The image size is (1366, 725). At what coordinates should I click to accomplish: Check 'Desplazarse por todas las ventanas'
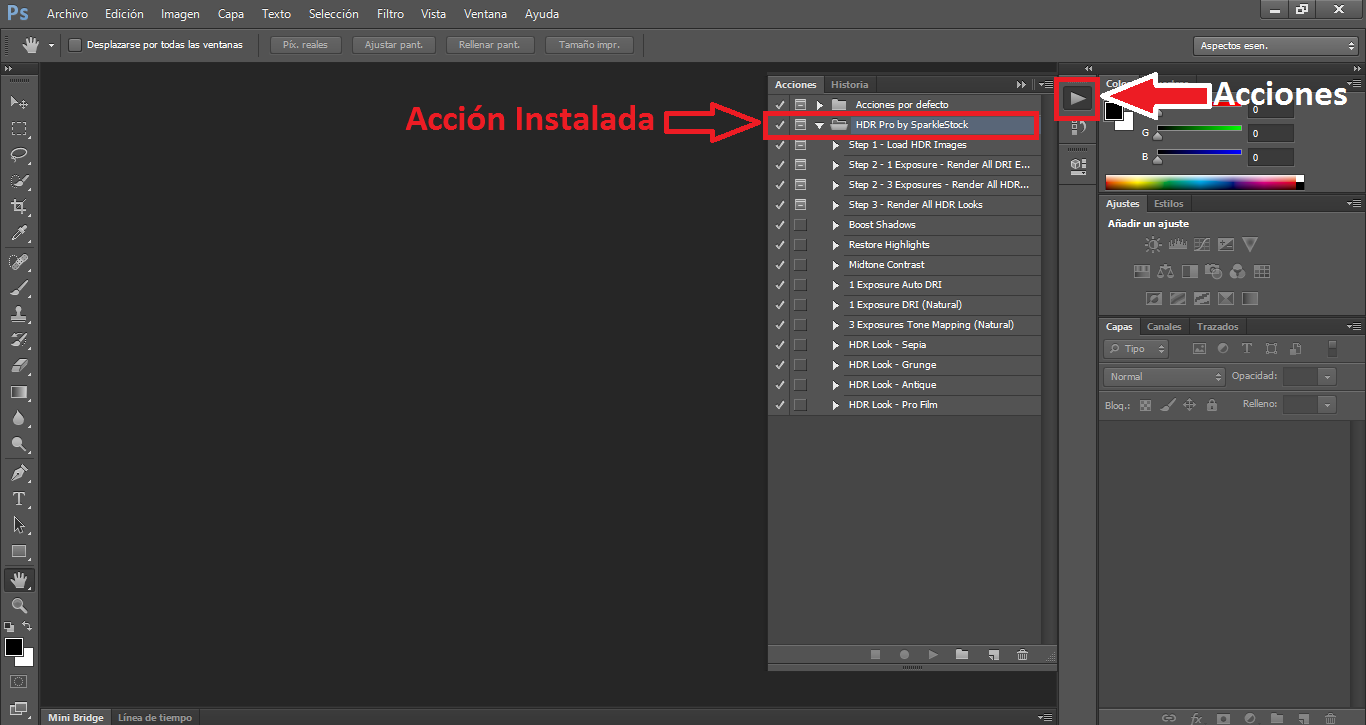74,44
